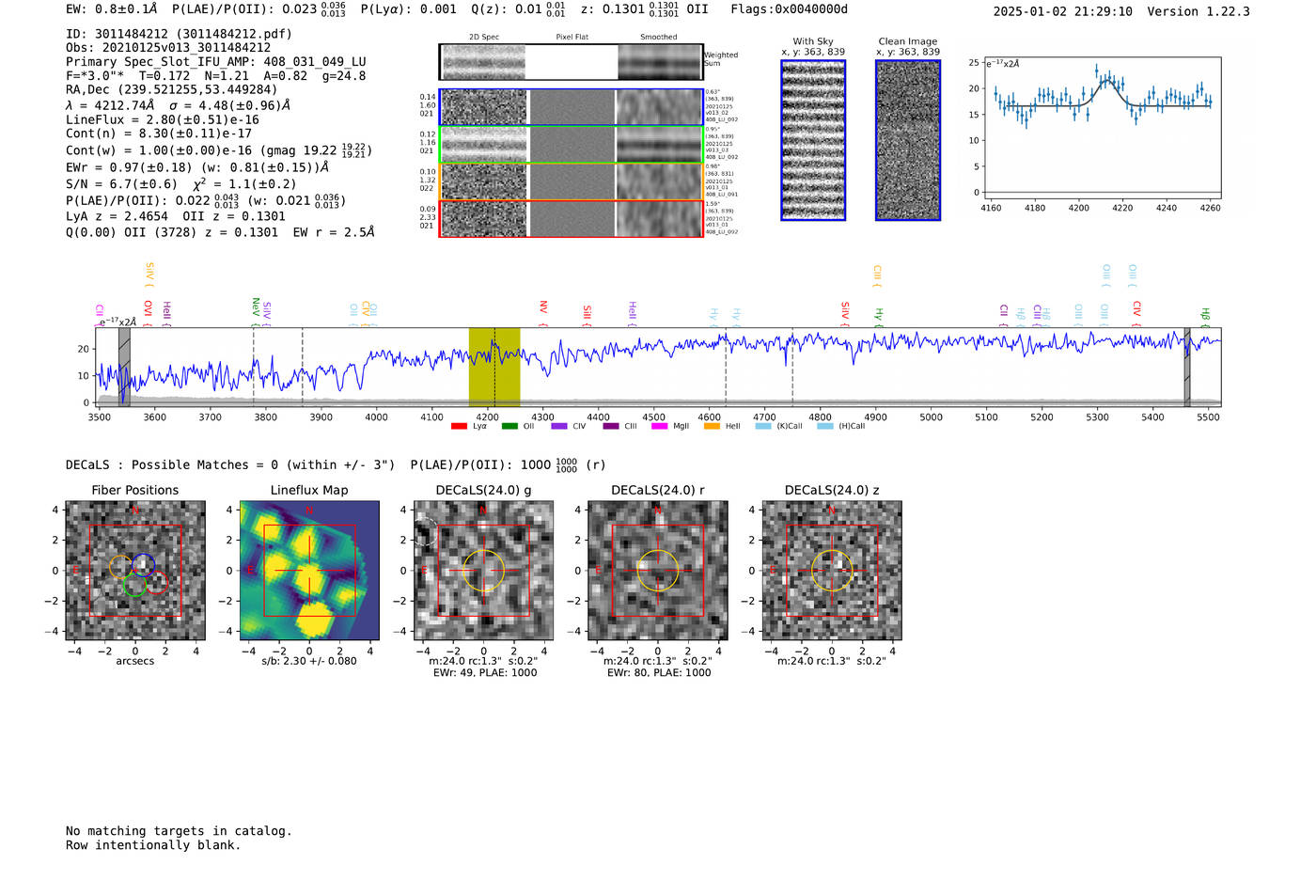Click the Flags:0x0040000d header text

click(x=790, y=9)
